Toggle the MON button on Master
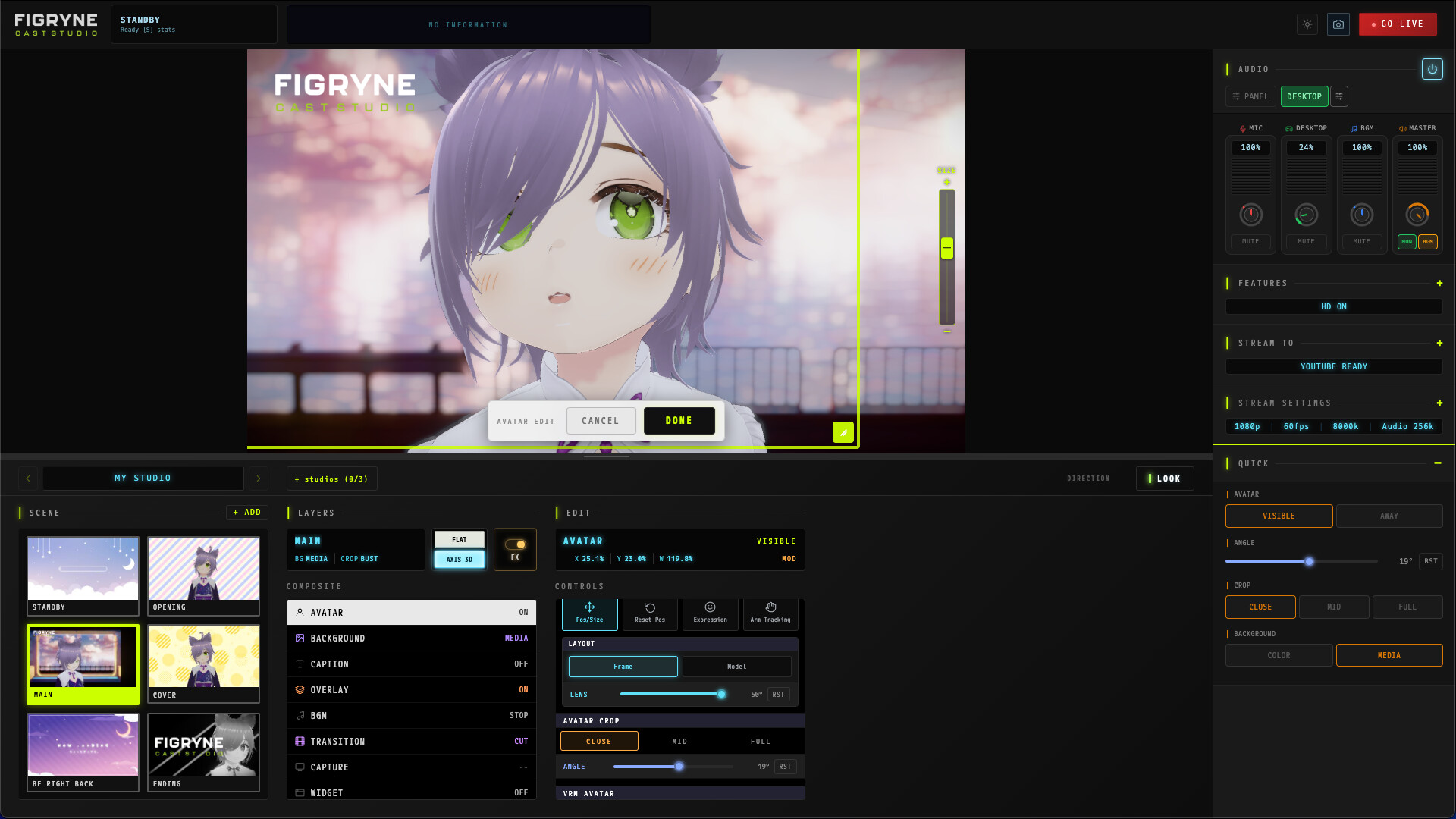The image size is (1456, 819). tap(1407, 242)
